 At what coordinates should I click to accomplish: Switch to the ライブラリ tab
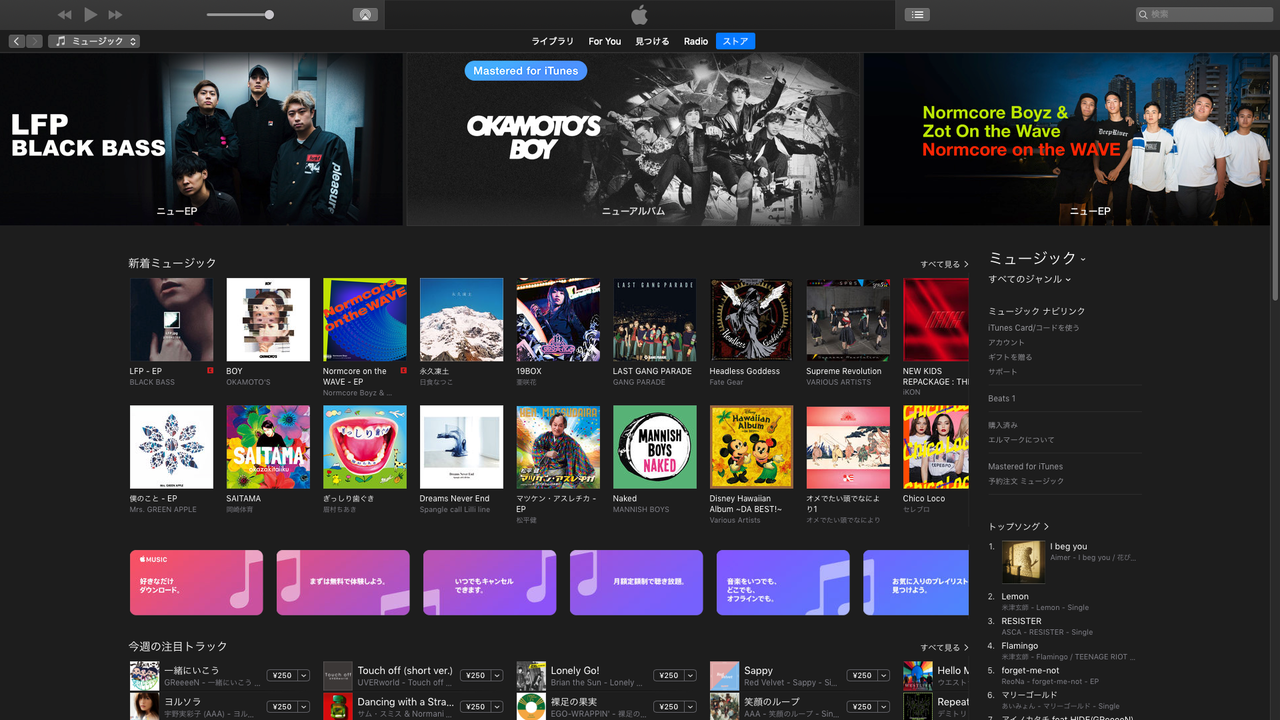point(552,41)
